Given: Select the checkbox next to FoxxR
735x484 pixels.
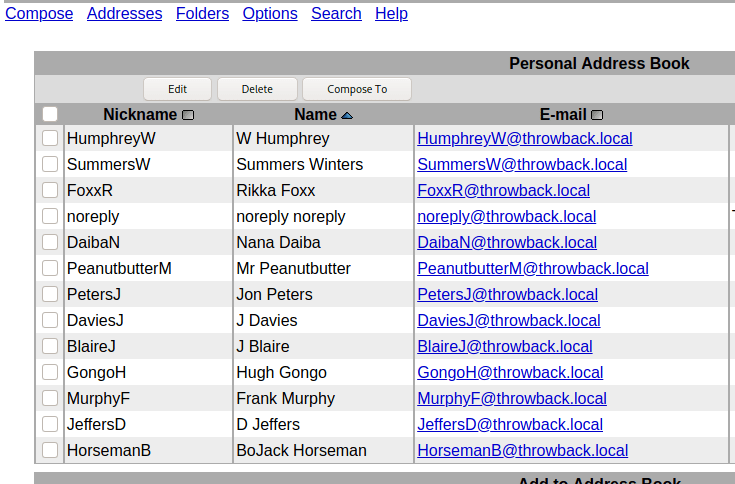Looking at the screenshot, I should 50,190.
